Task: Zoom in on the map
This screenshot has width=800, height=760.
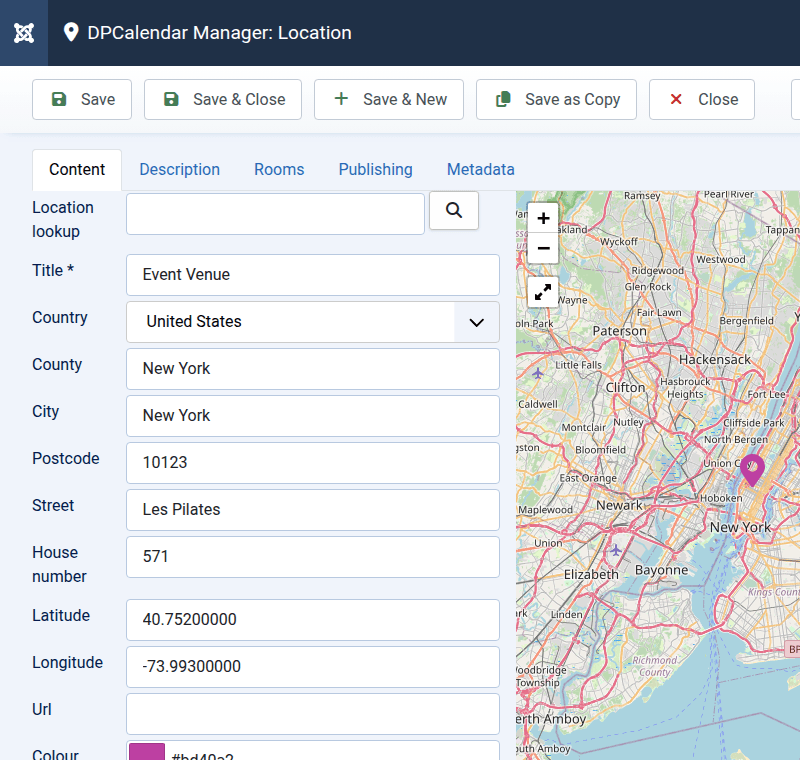Action: [x=543, y=218]
